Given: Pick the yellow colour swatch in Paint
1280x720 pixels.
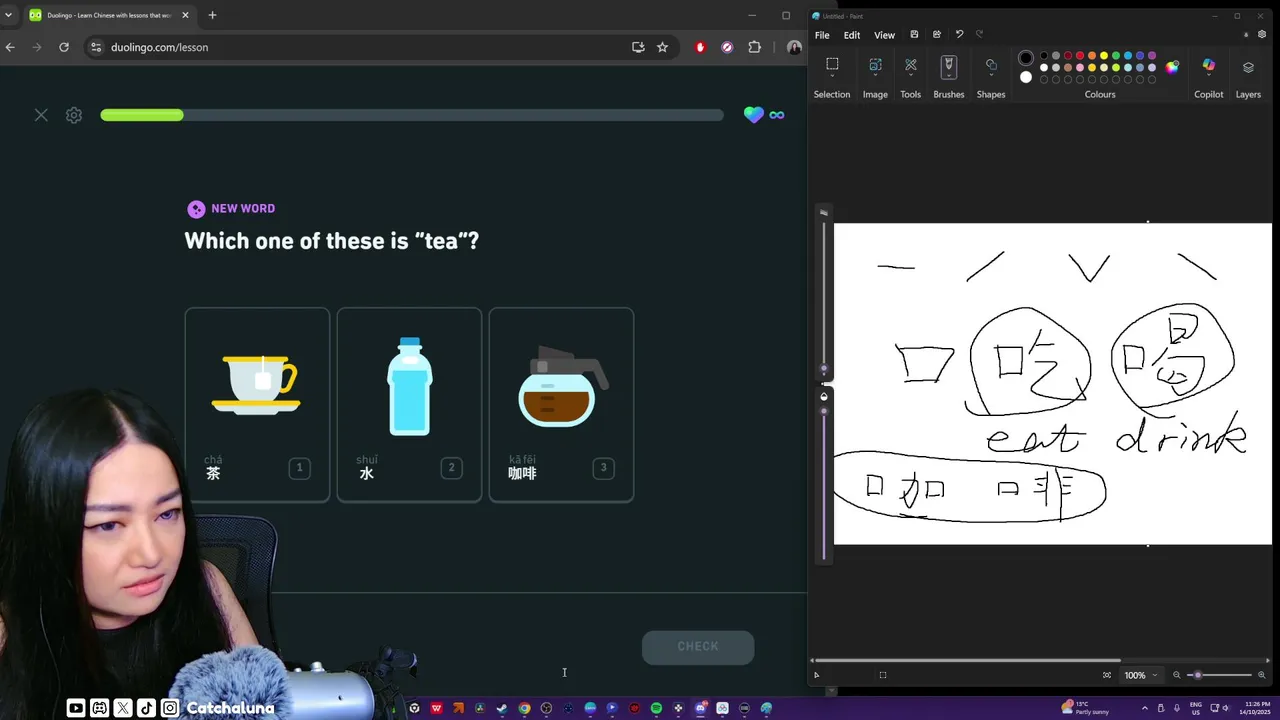Looking at the screenshot, I should pos(1104,56).
